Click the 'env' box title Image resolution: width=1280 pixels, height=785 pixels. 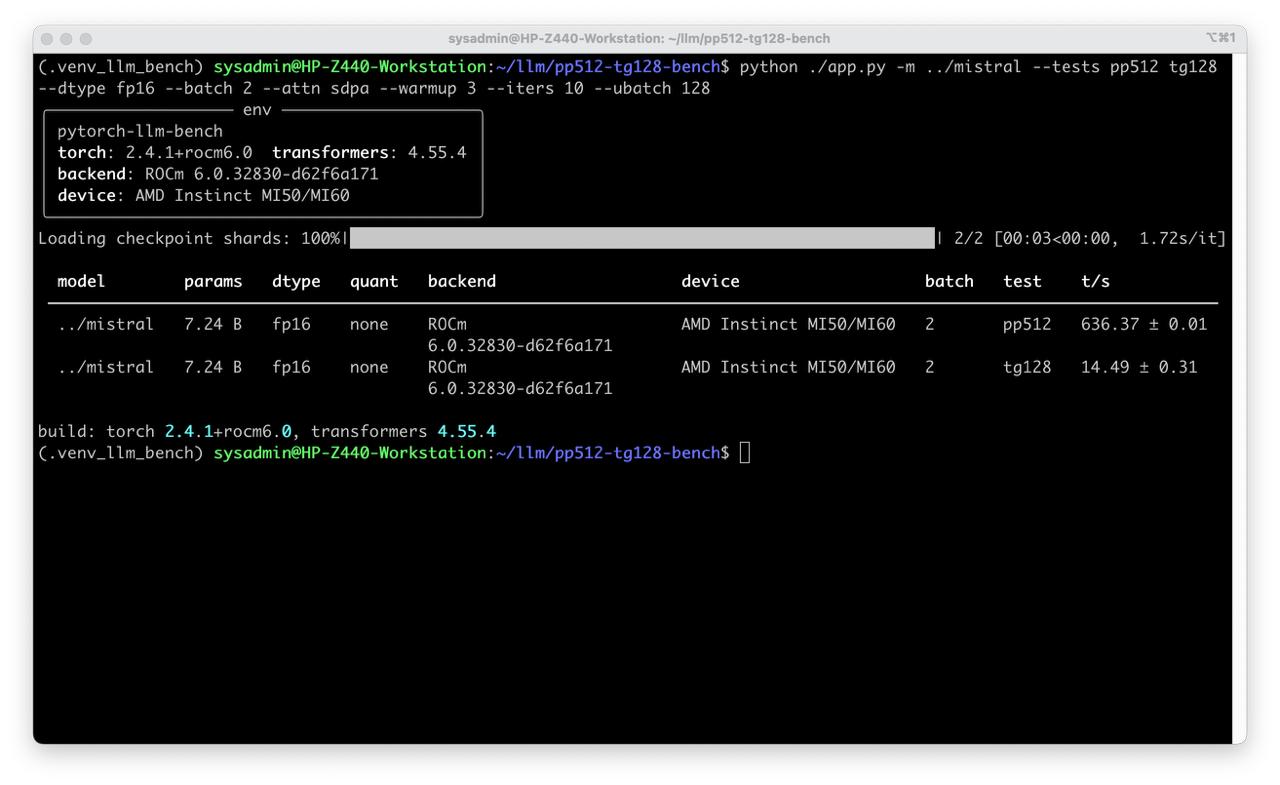pos(257,110)
